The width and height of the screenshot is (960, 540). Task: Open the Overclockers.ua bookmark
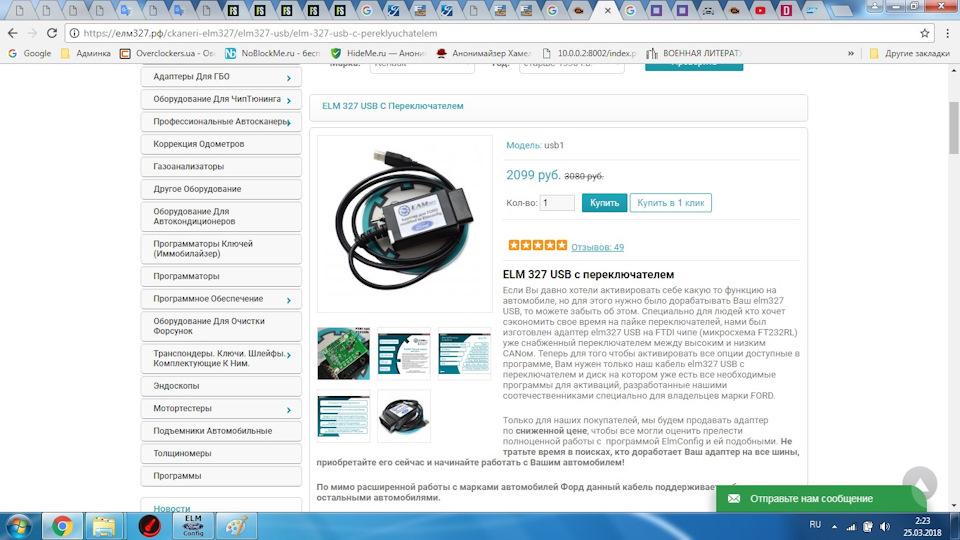click(167, 53)
